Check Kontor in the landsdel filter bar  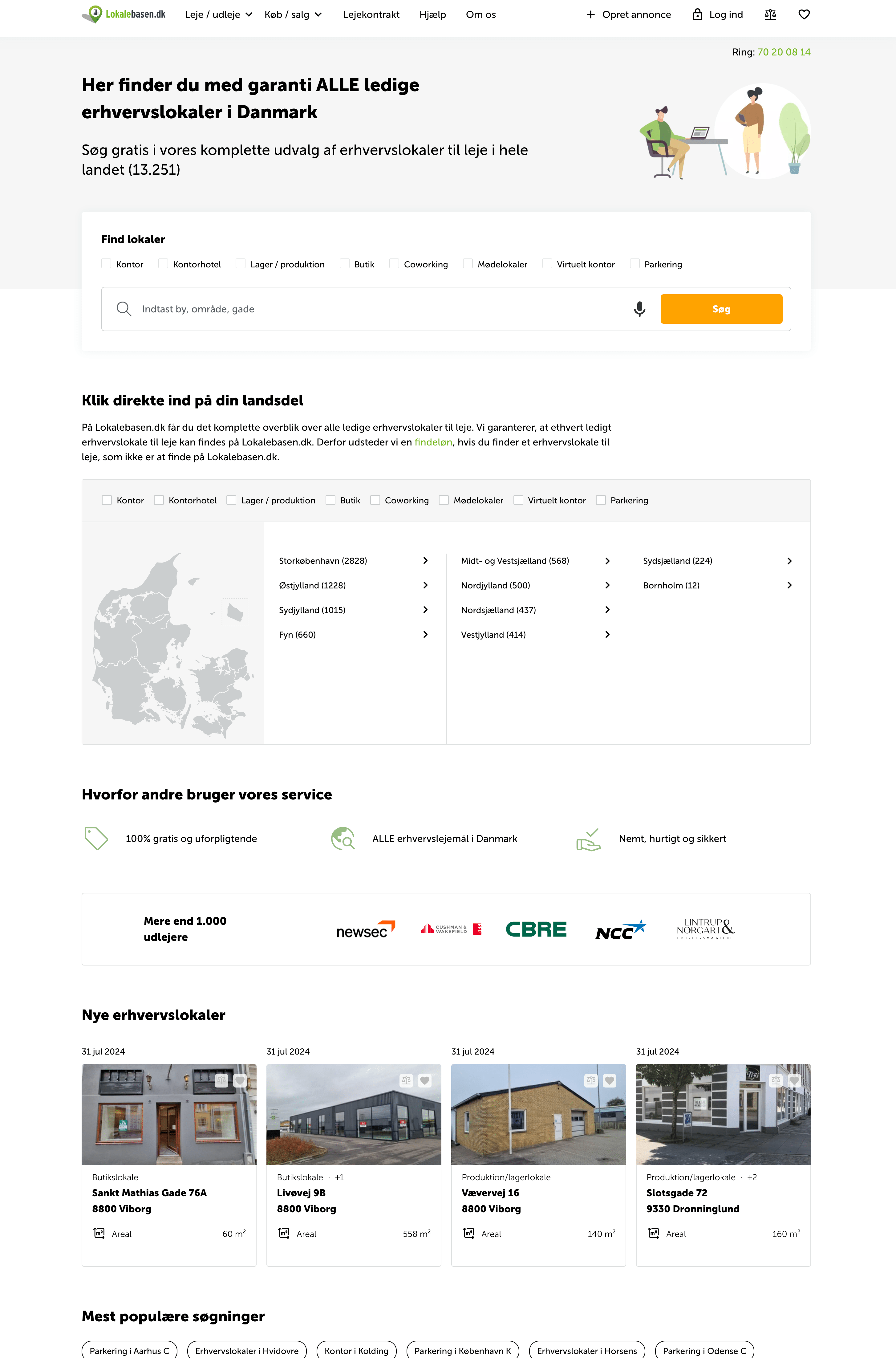(107, 500)
